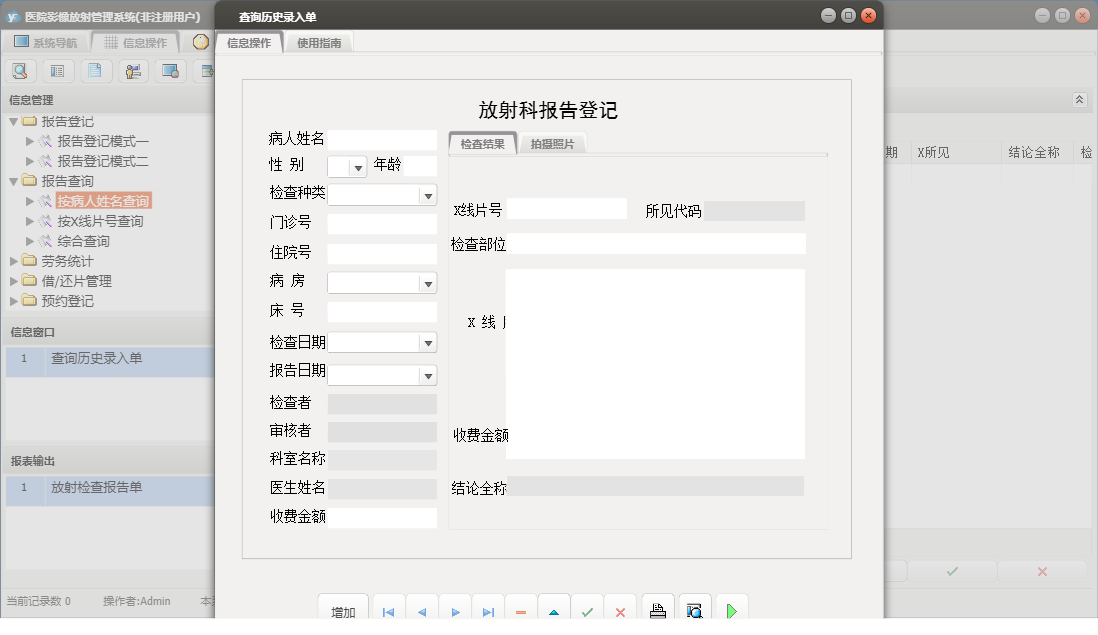Confirm the record with the checkmark icon

coord(587,609)
